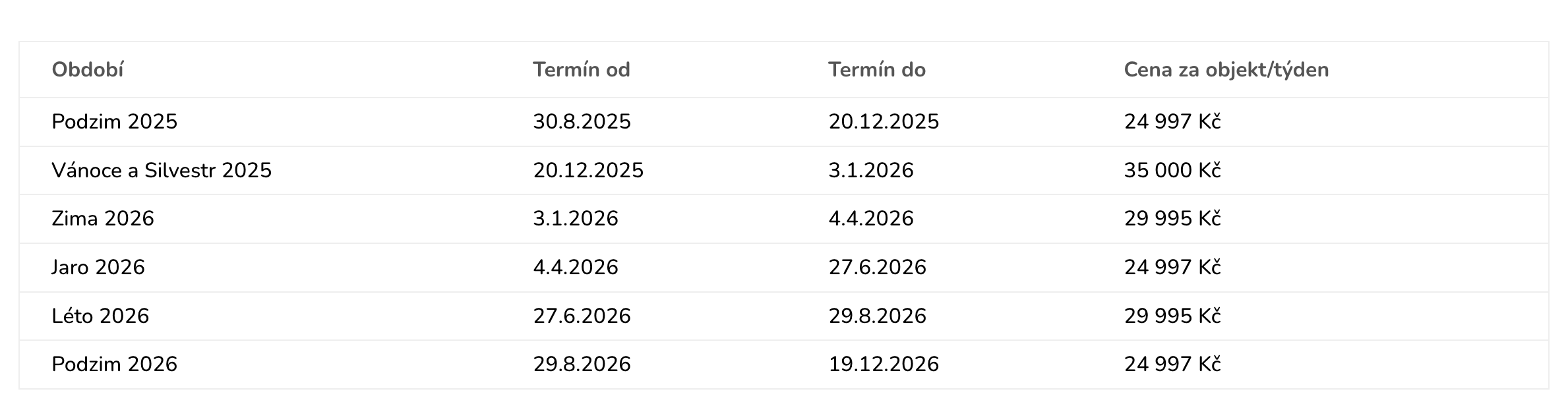Image resolution: width=1568 pixels, height=410 pixels.
Task: Select the Podzim 2026 period cell
Action: click(x=114, y=365)
